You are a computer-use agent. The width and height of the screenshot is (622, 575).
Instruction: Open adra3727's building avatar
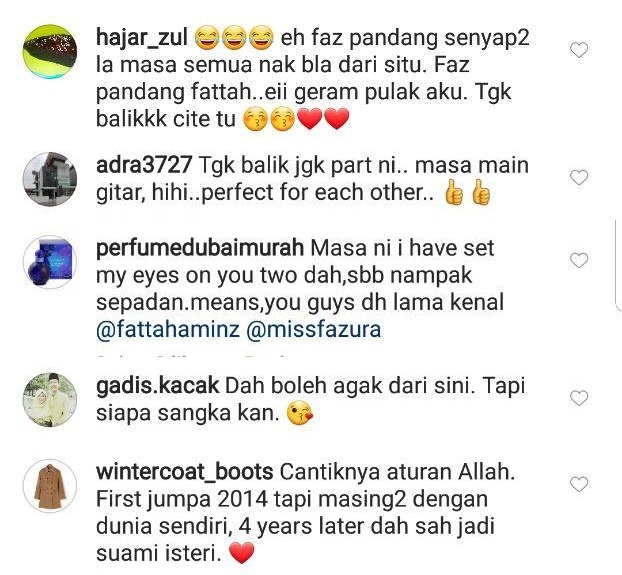point(50,179)
